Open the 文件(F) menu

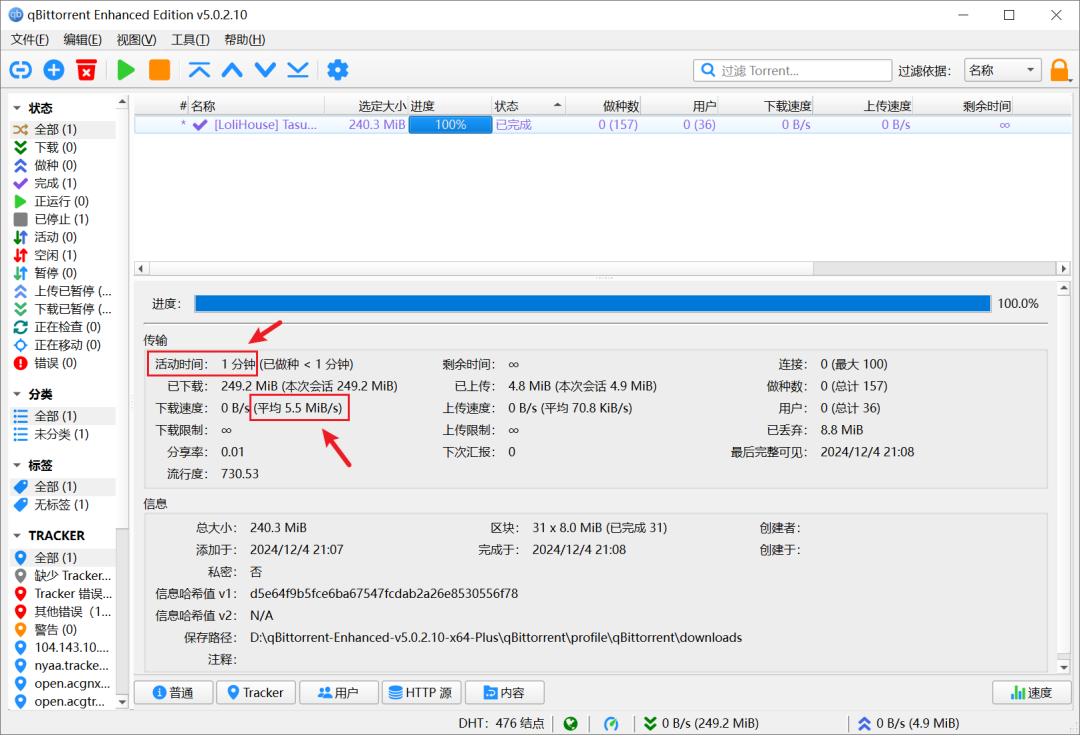pos(30,40)
